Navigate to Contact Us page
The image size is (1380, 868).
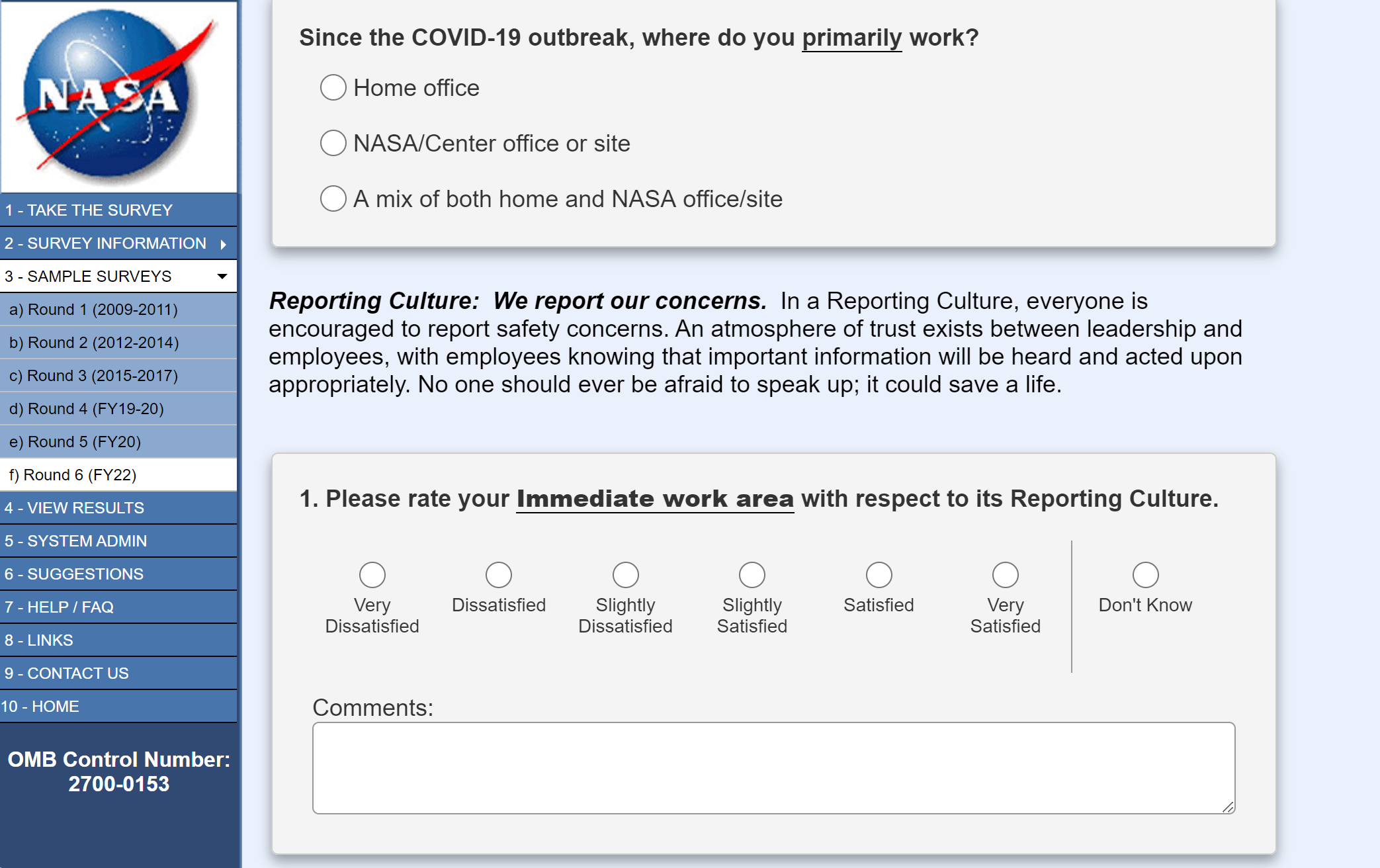pos(67,673)
